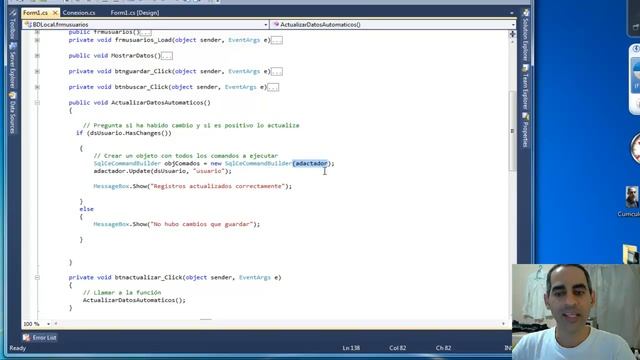This screenshot has width=640, height=360.
Task: Open the Team Explorer side panel
Action: tap(526, 87)
